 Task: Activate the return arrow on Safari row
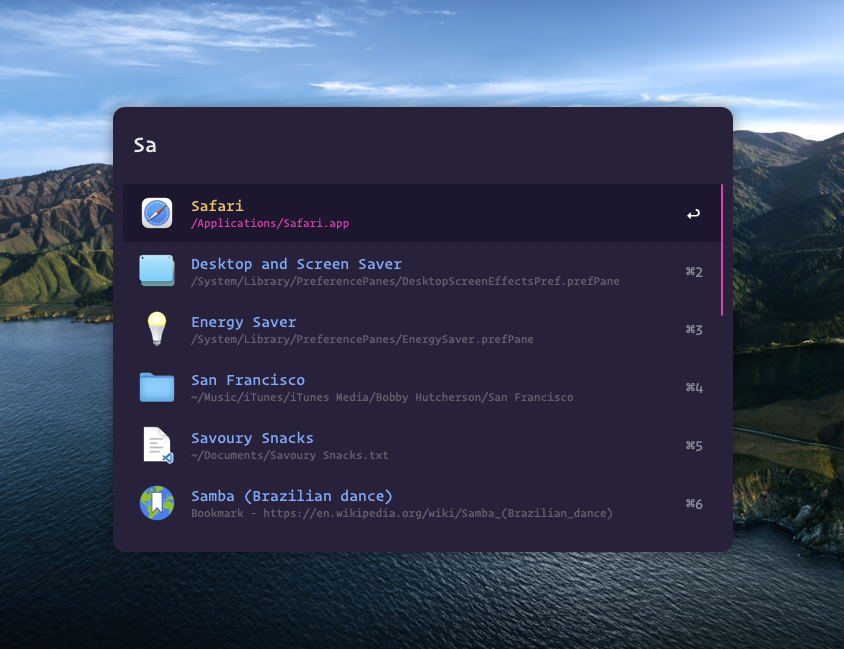693,214
